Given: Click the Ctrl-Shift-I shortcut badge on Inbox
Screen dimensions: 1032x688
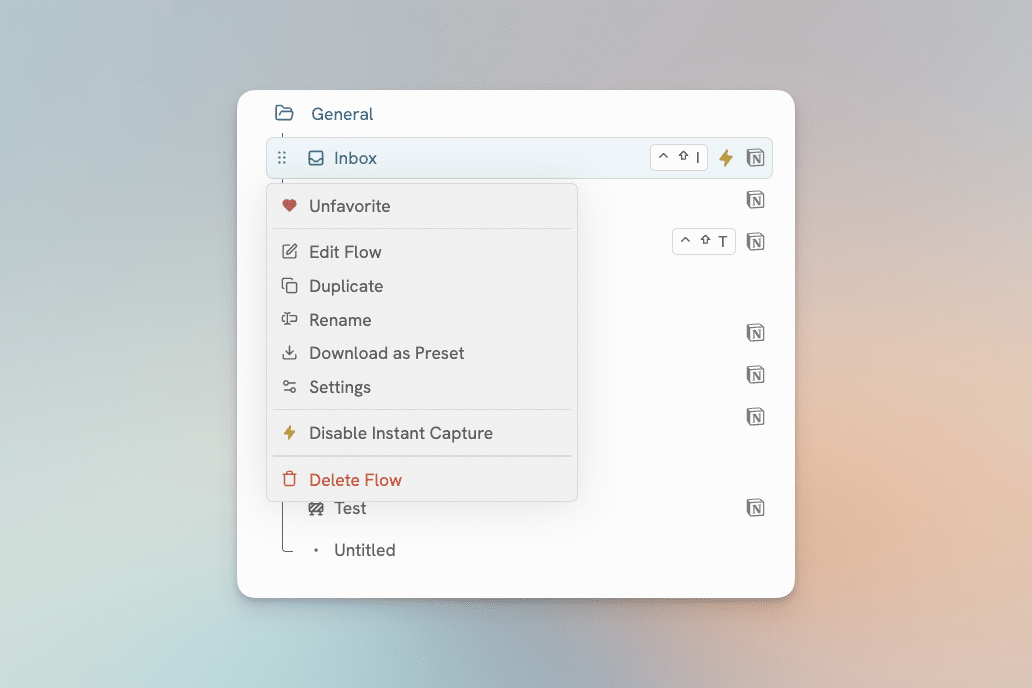Looking at the screenshot, I should 679,158.
